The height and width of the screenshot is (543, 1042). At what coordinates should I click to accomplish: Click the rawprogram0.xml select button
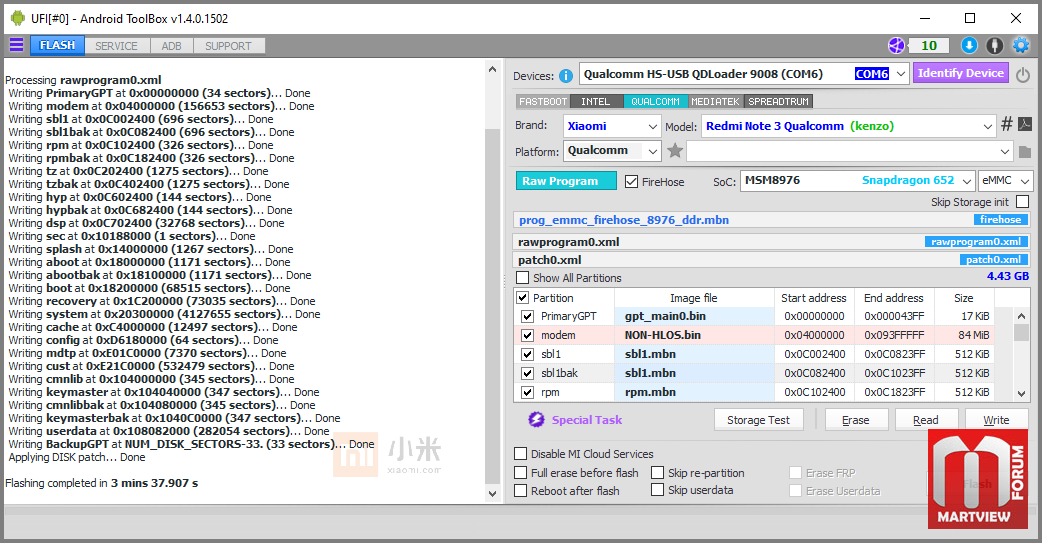976,241
